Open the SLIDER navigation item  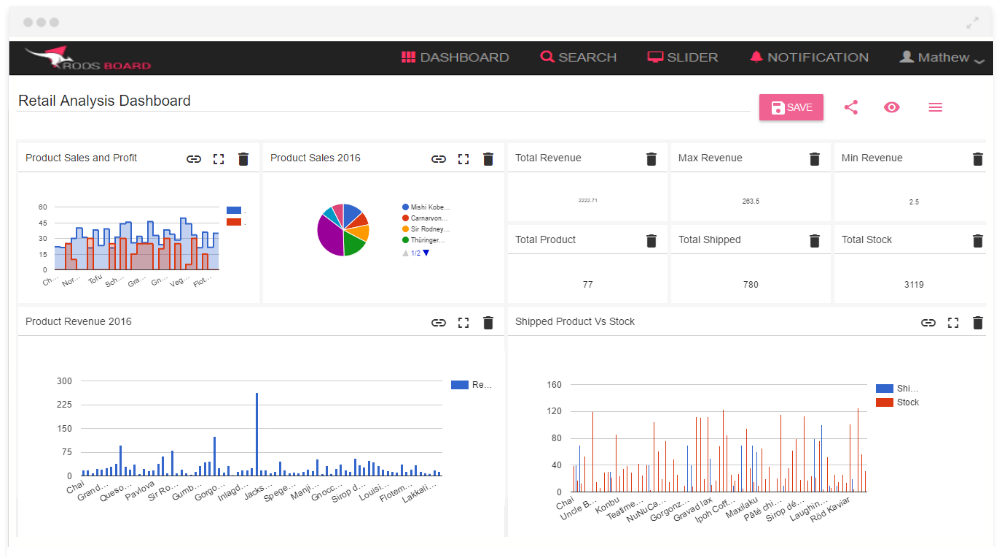click(x=683, y=57)
